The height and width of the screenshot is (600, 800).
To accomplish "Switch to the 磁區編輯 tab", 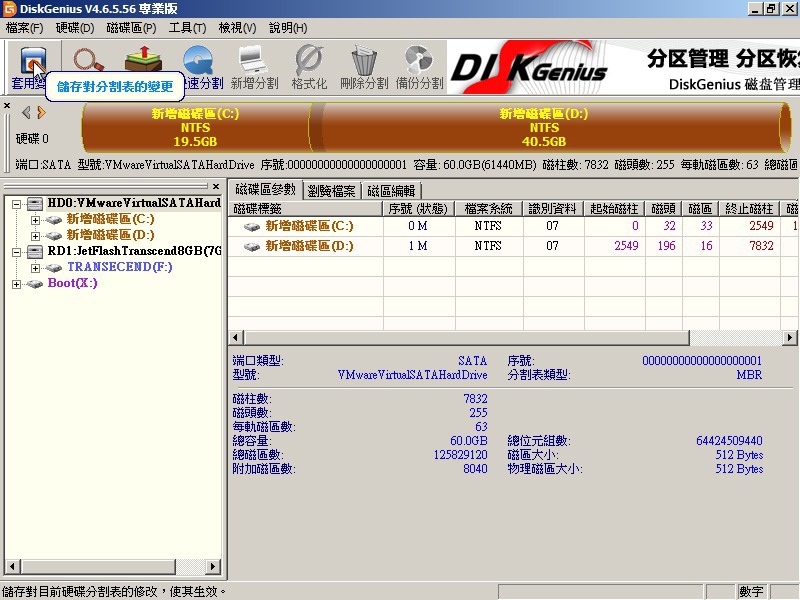I will click(392, 190).
